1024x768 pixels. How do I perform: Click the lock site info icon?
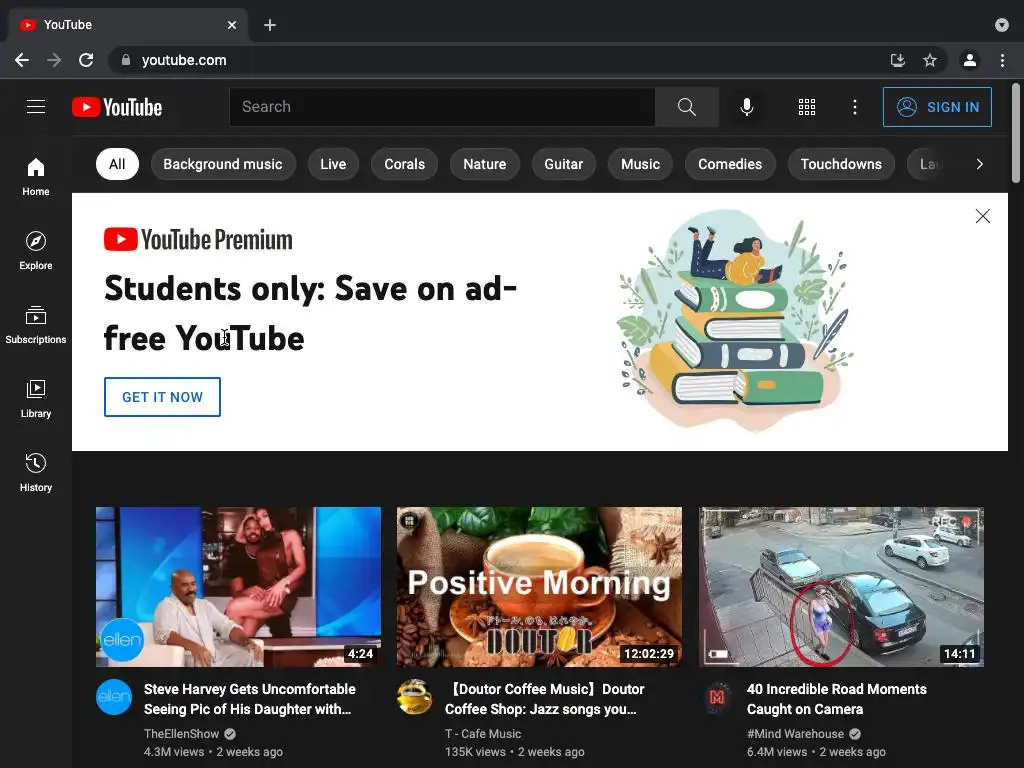126,60
